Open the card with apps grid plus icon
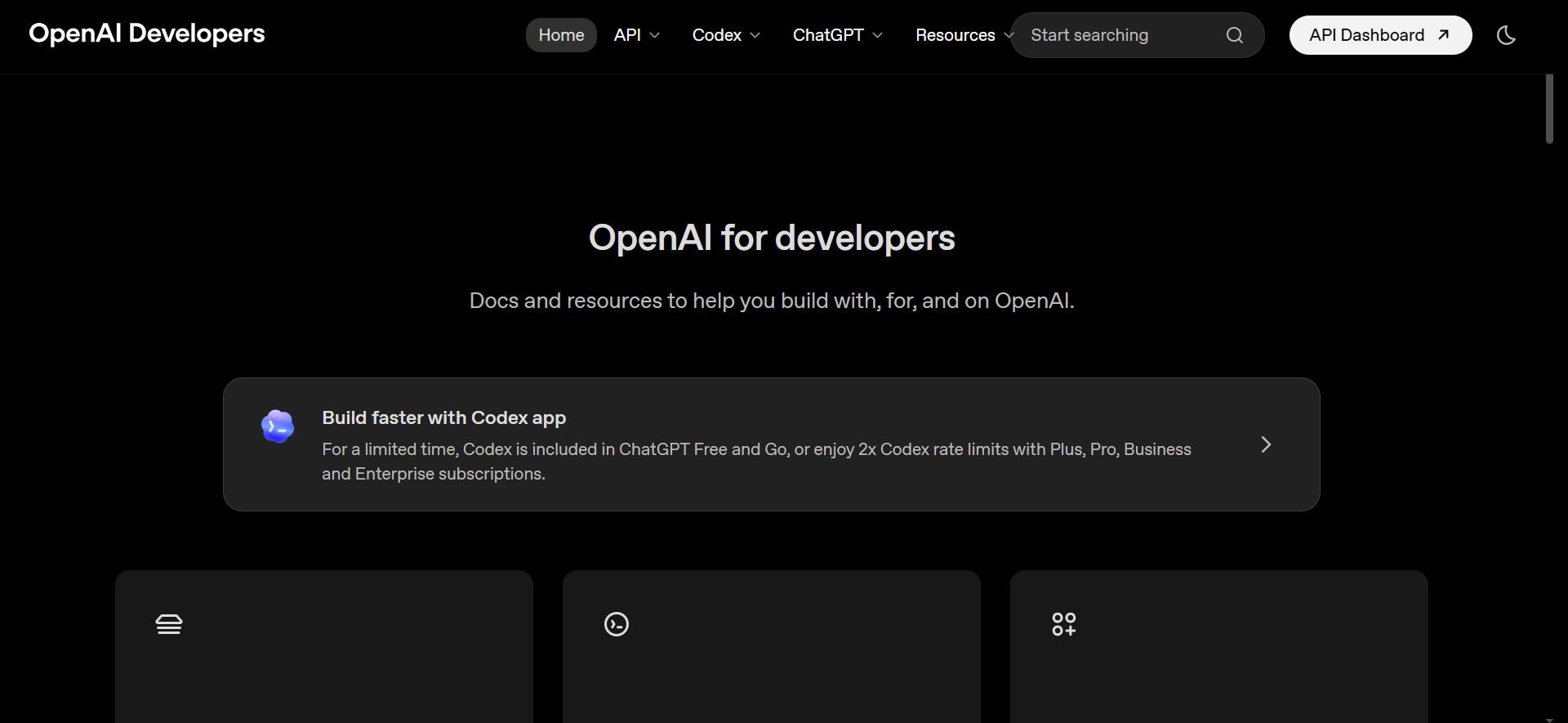This screenshot has width=1568, height=723. coord(1219,646)
